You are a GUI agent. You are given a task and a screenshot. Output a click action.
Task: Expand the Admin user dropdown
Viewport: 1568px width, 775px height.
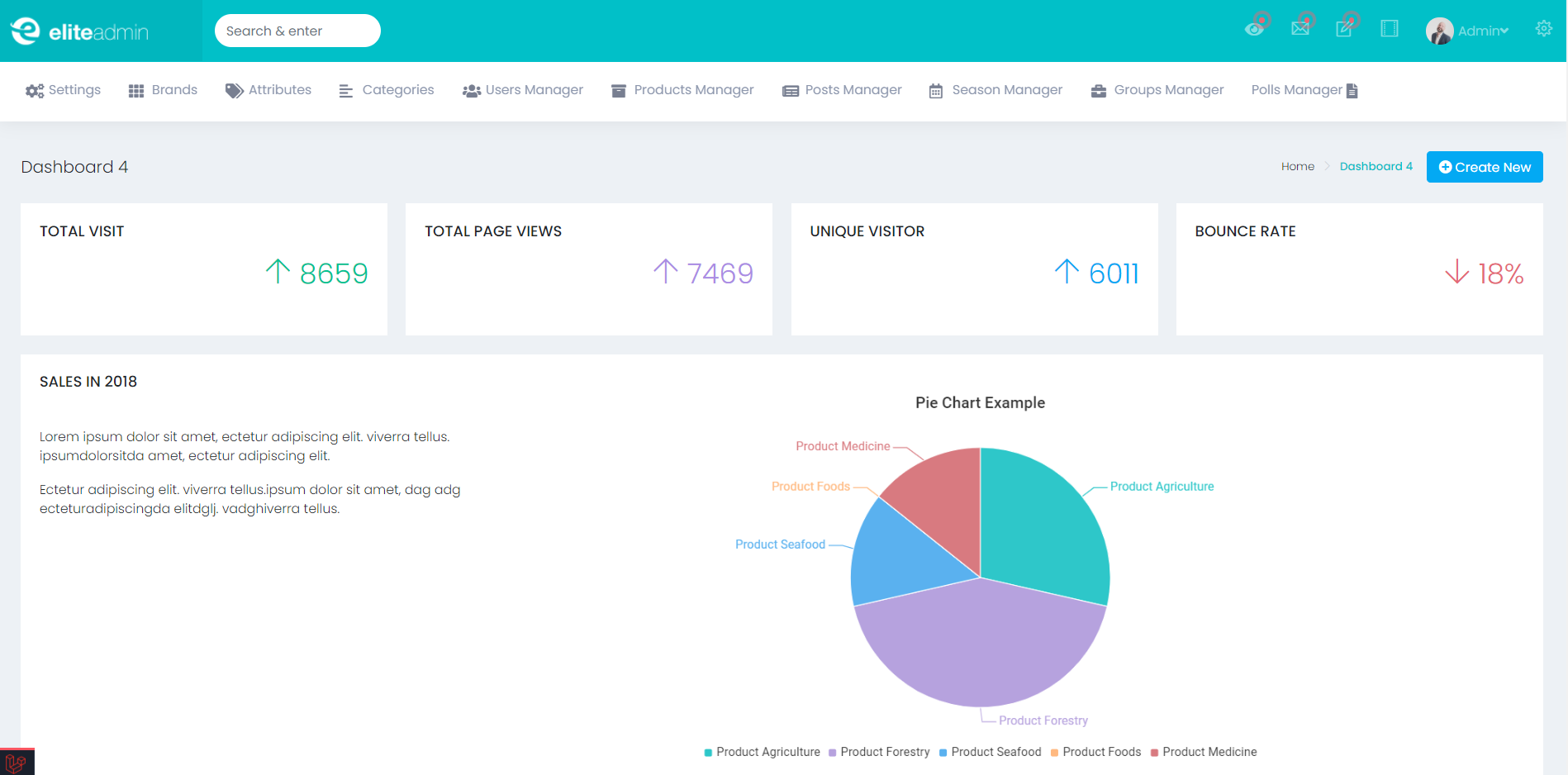click(x=1484, y=31)
